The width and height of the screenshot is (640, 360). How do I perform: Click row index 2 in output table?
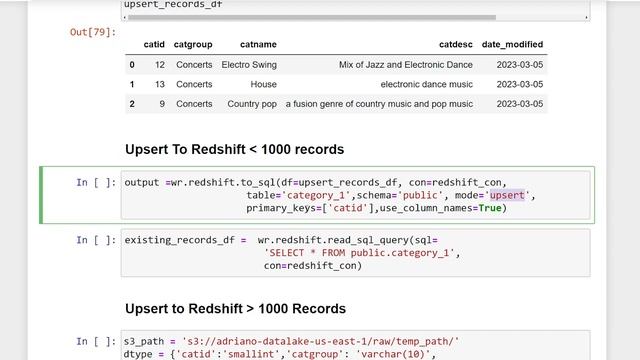pyautogui.click(x=132, y=104)
